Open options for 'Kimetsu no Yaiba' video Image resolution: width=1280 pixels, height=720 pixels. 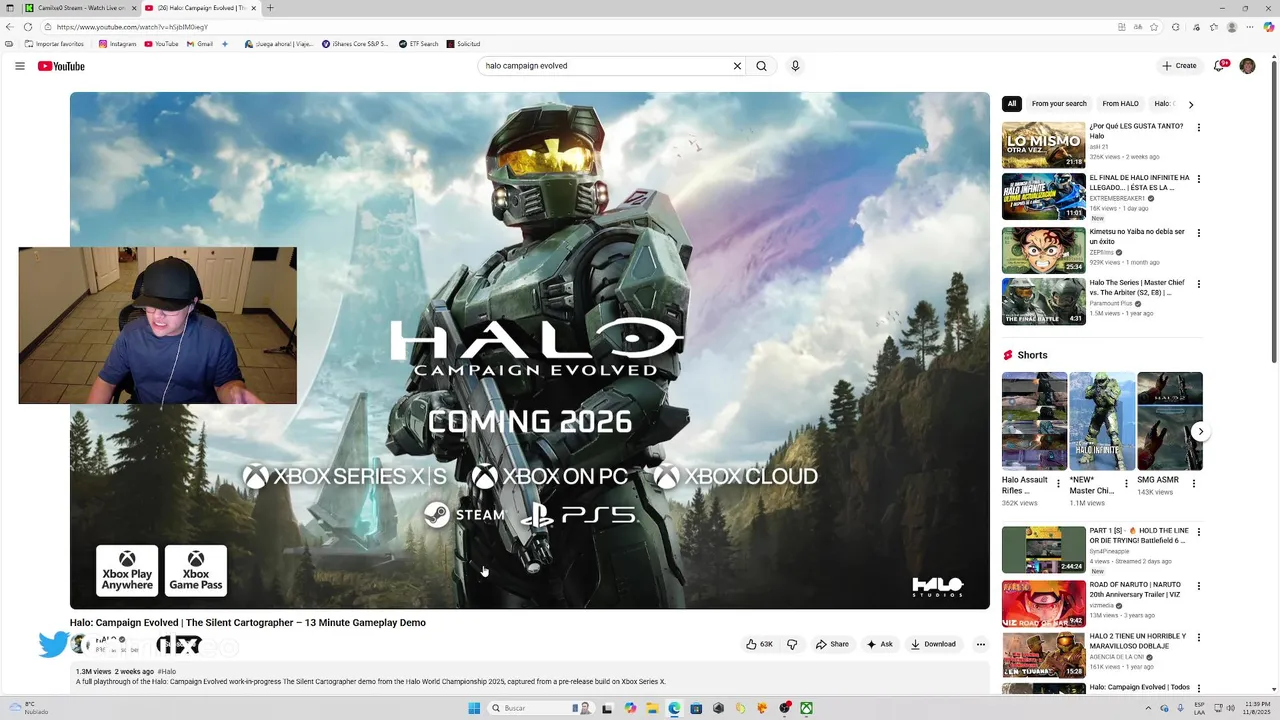1198,233
